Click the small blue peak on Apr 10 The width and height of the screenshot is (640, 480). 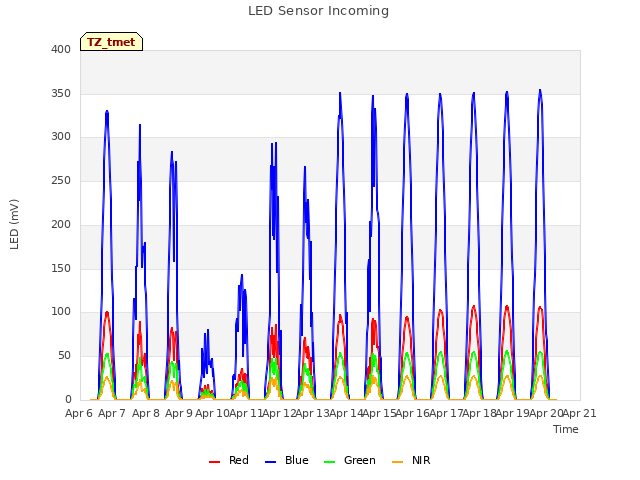208,330
